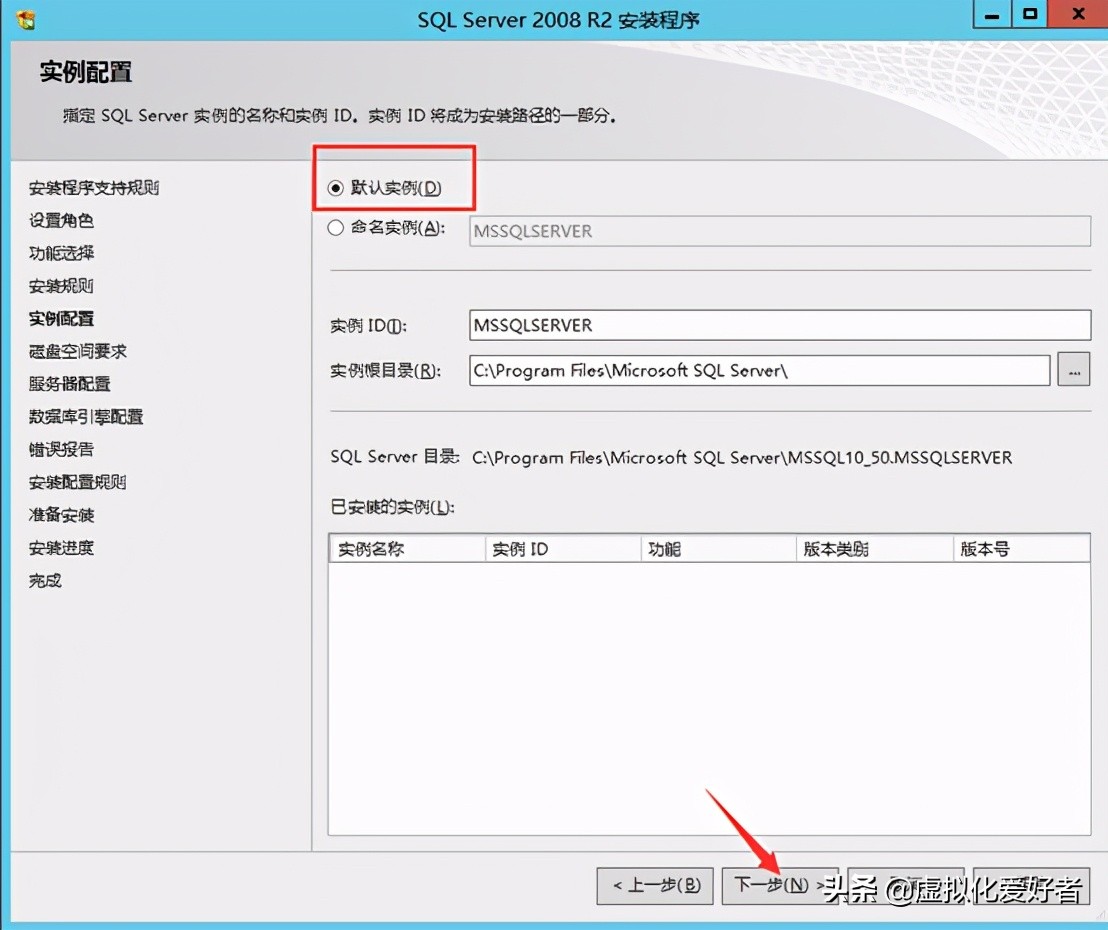This screenshot has height=930, width=1108.
Task: Click the 已安装的实例(L) label
Action: pos(392,507)
